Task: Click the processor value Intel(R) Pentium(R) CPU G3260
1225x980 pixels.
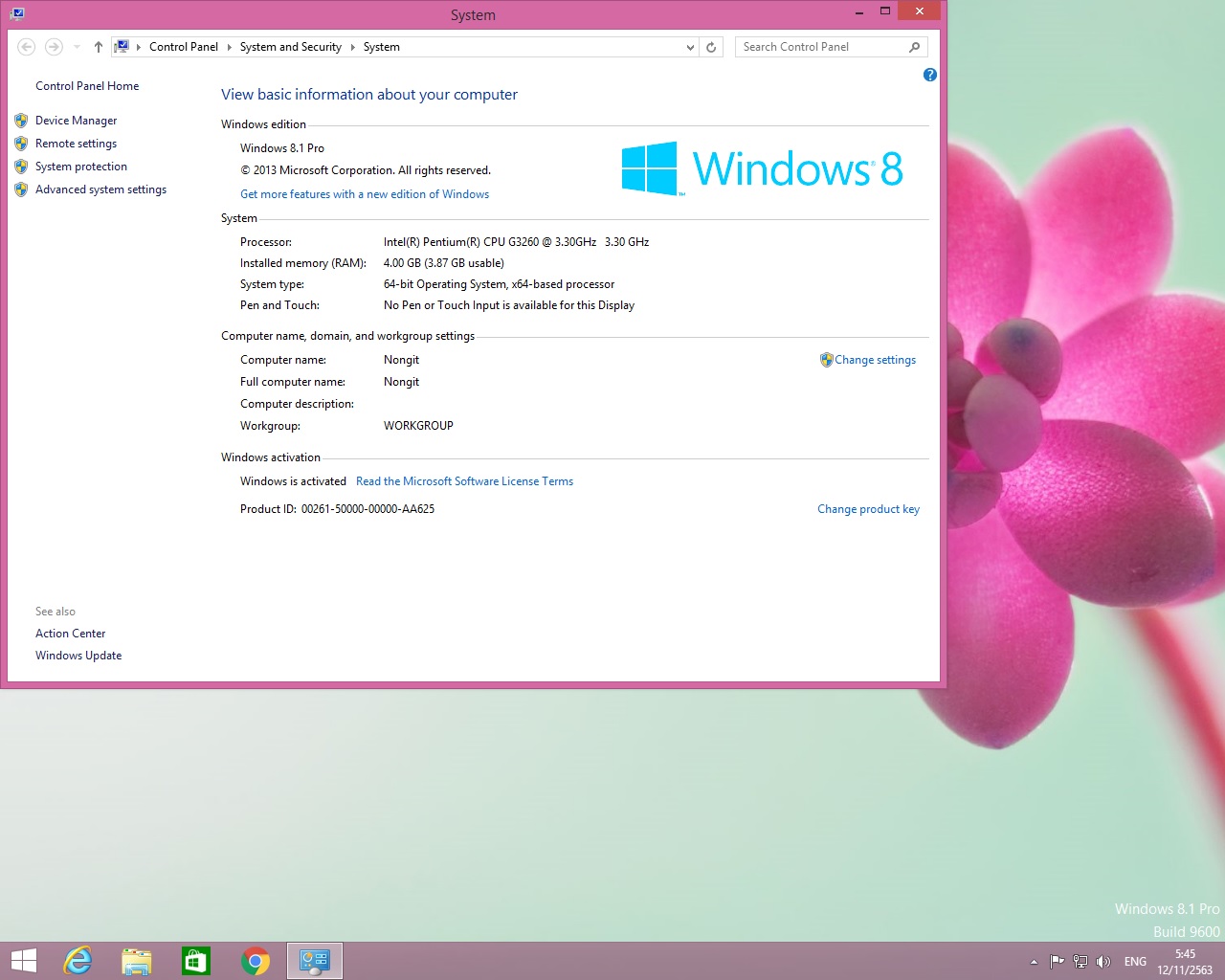Action: pos(516,242)
